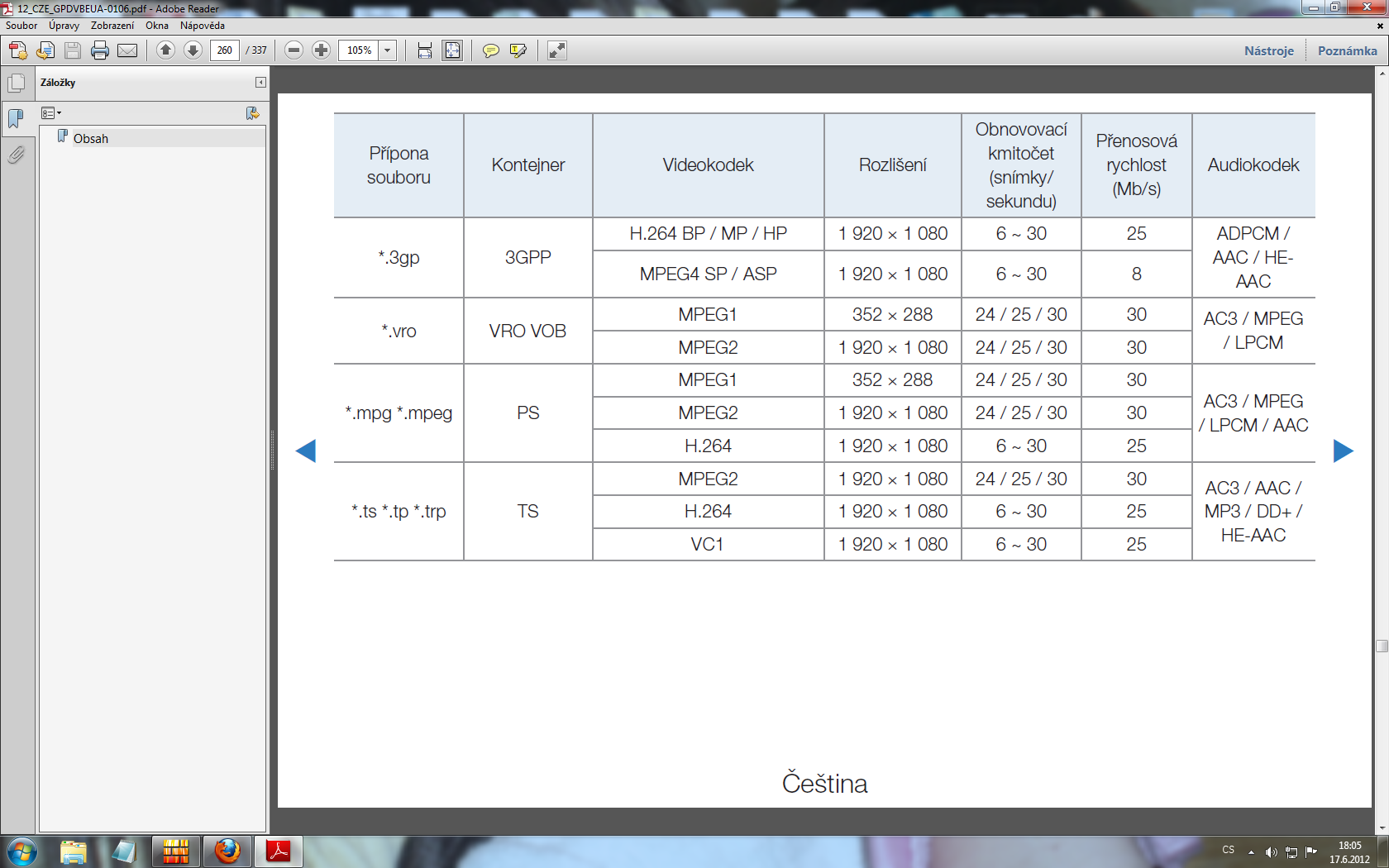Zoom in using the plus button
The image size is (1389, 868).
(x=321, y=50)
